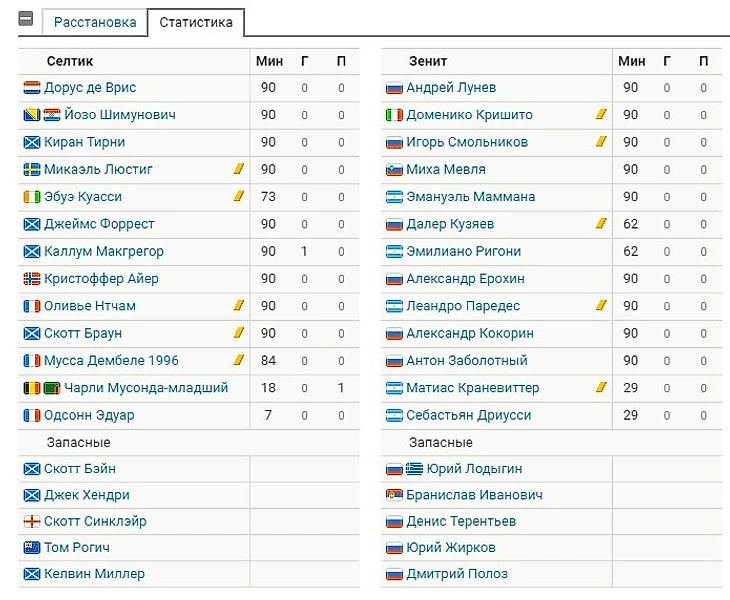Click Микаэль Люстиг's yellow card icon
The image size is (730, 600).
239,170
